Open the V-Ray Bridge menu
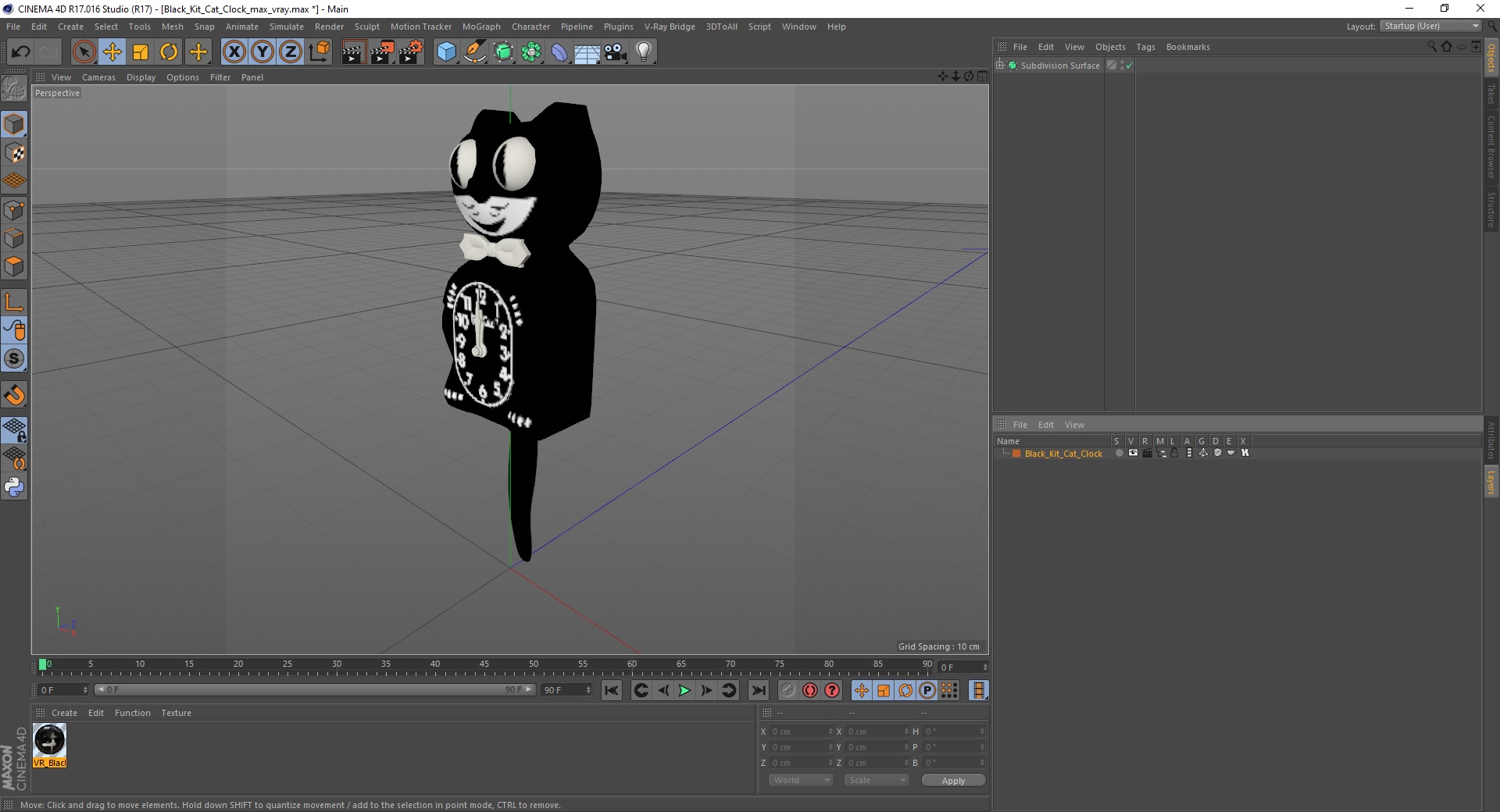The image size is (1500, 812). [670, 27]
